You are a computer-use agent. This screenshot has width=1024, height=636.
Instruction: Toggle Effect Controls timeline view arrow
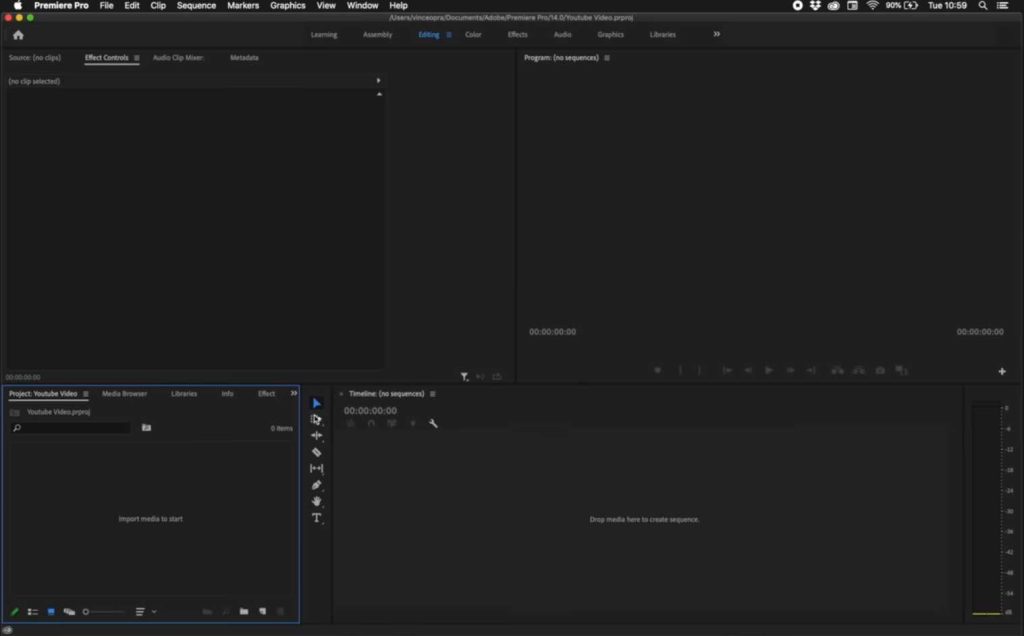click(x=378, y=81)
